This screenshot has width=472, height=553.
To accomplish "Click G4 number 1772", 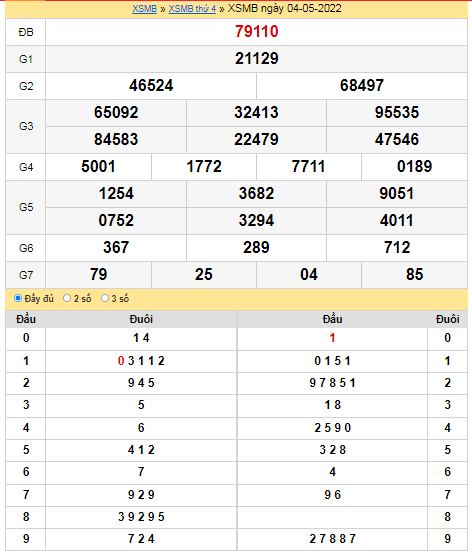I will 204,167.
